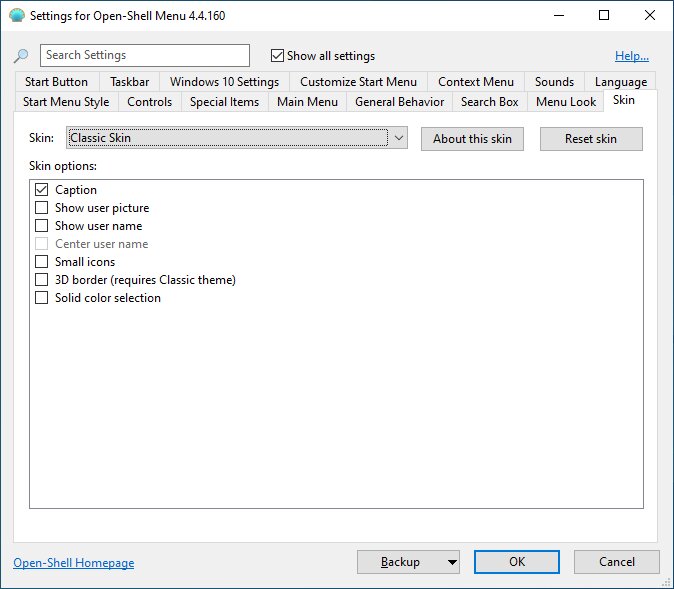Click the Open-Shell seashell title icon
The height and width of the screenshot is (589, 674).
pos(17,15)
